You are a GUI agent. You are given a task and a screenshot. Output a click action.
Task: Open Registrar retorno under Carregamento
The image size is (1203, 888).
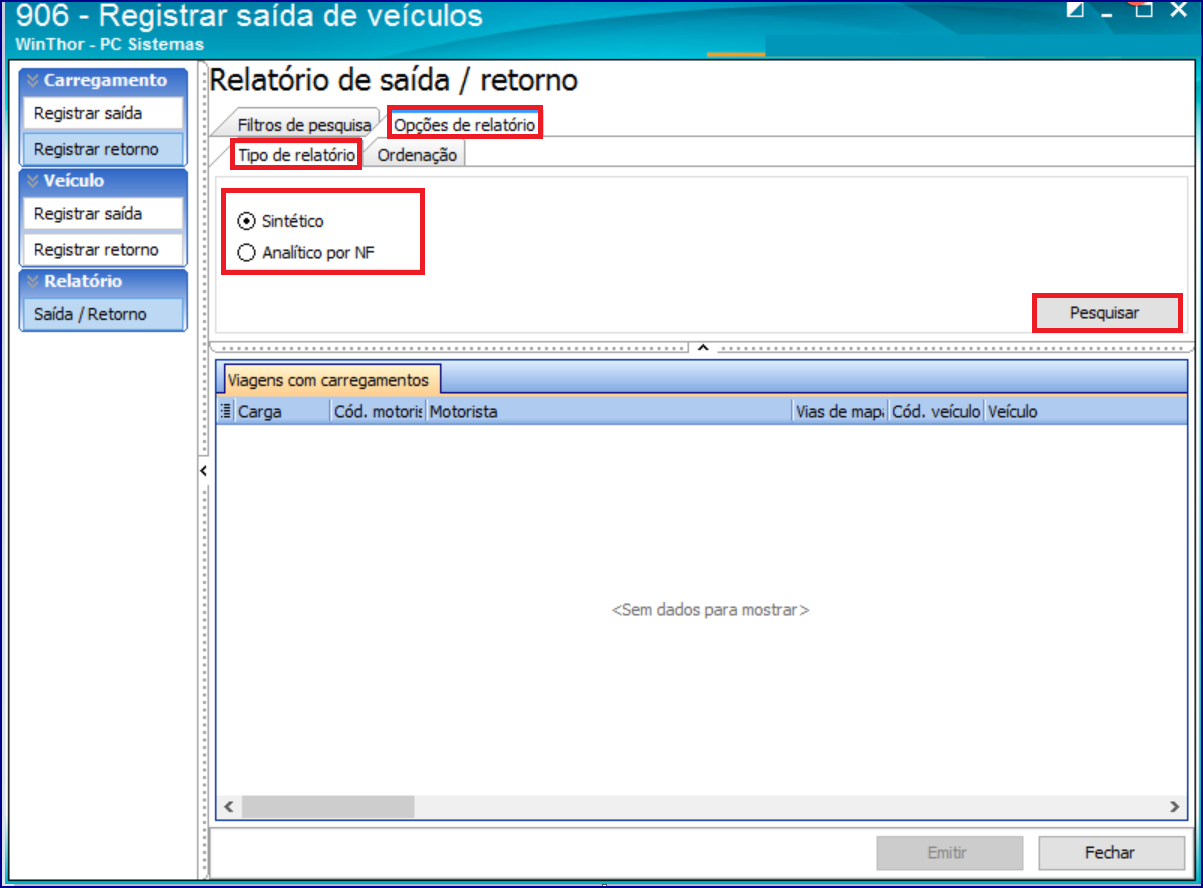[103, 149]
